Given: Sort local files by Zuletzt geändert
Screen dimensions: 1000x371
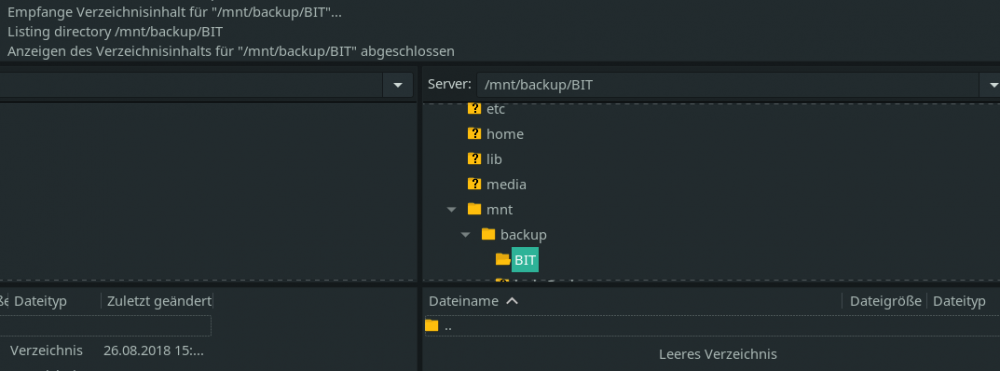Looking at the screenshot, I should pos(159,301).
